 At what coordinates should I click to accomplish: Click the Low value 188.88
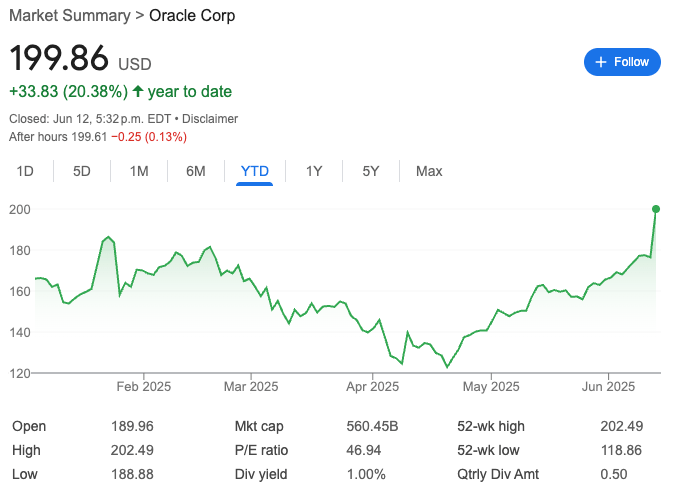pos(132,474)
